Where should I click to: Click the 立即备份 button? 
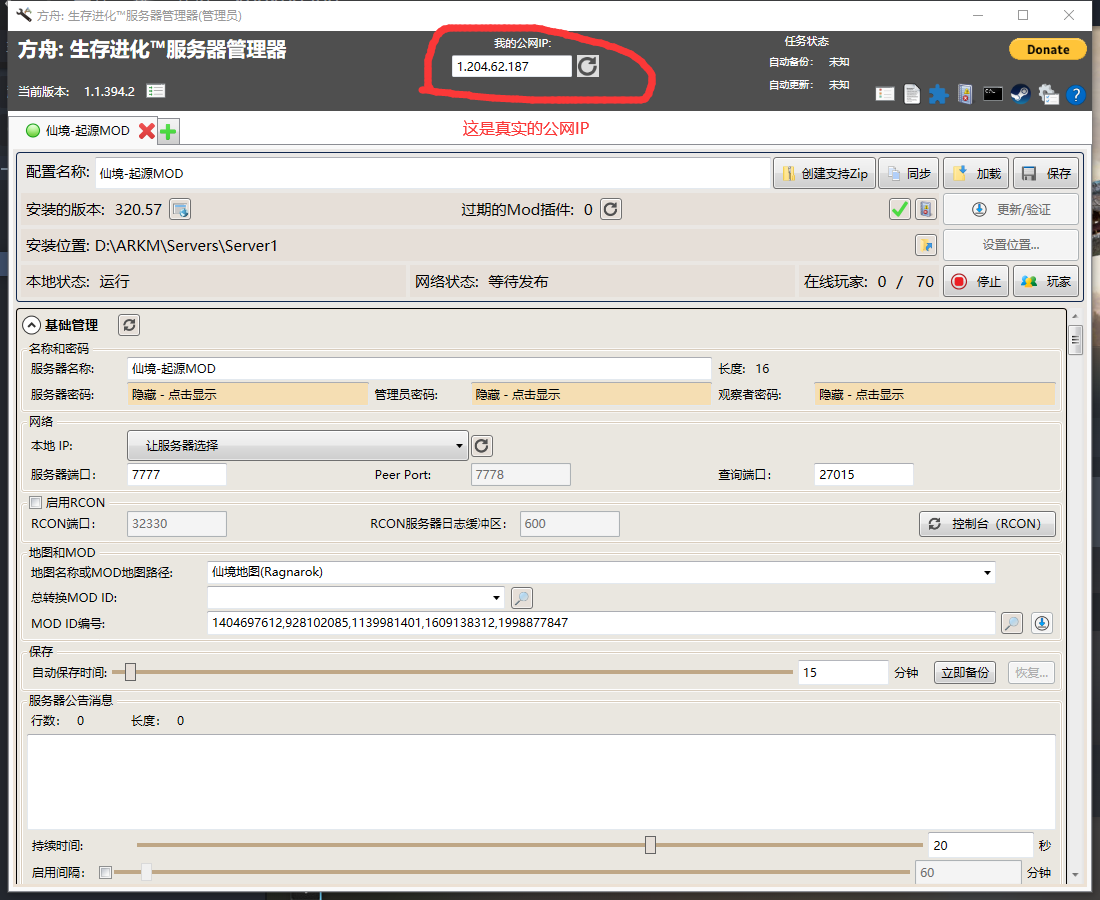(965, 673)
